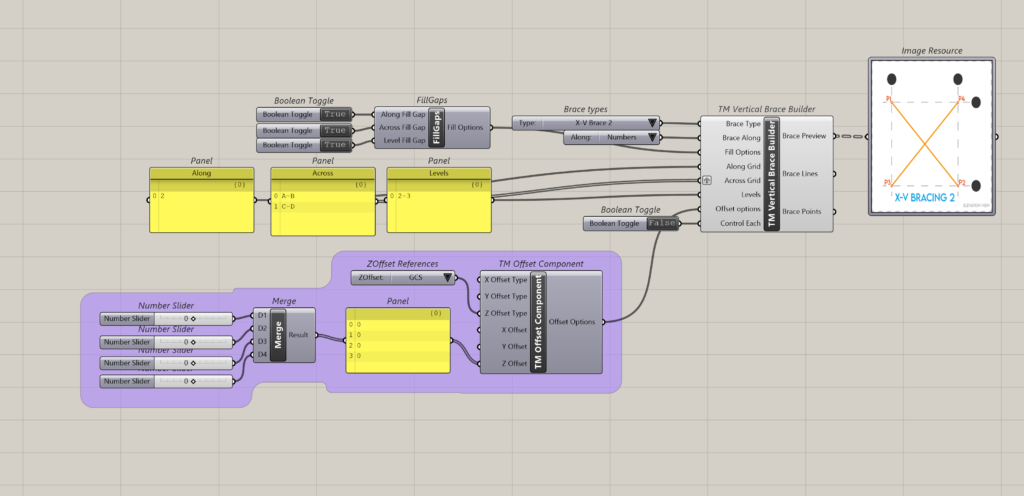The image size is (1024, 496).
Task: Click the Levels panel header
Action: (x=439, y=173)
